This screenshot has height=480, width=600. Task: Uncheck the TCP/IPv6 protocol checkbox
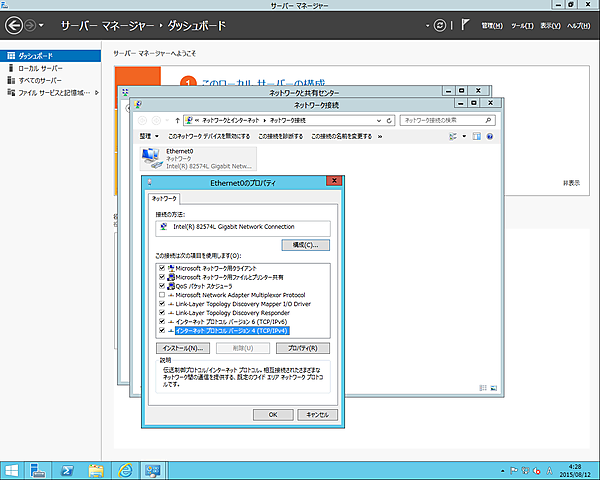tap(162, 321)
